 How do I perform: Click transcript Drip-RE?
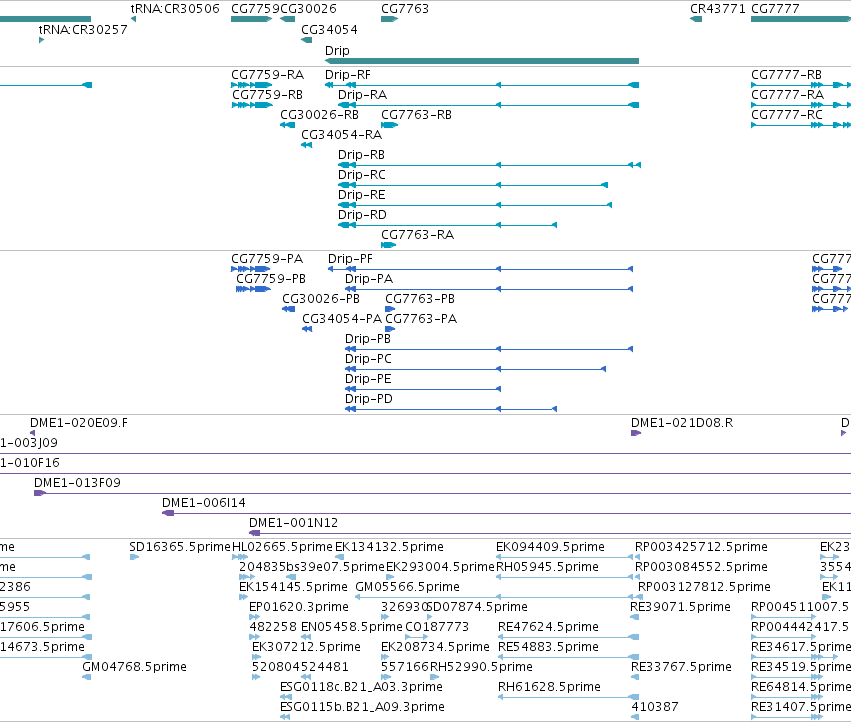(x=361, y=194)
